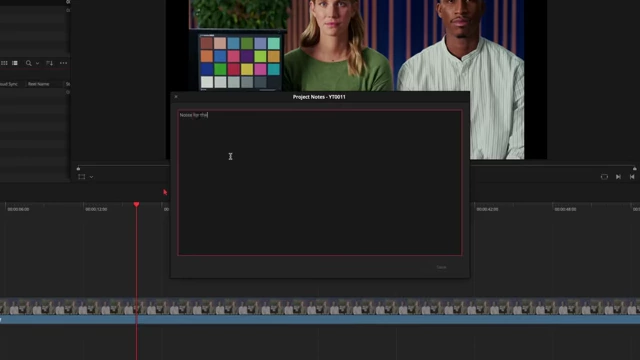Click the 00:00:42:00 ruler mark
640x360 pixels.
(487, 209)
